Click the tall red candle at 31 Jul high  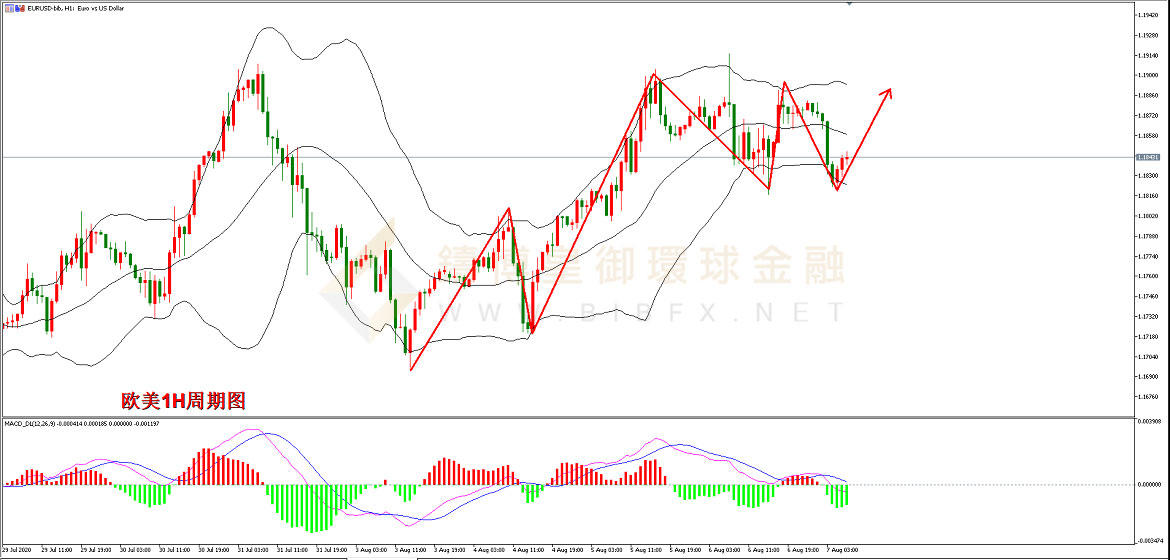coord(259,84)
